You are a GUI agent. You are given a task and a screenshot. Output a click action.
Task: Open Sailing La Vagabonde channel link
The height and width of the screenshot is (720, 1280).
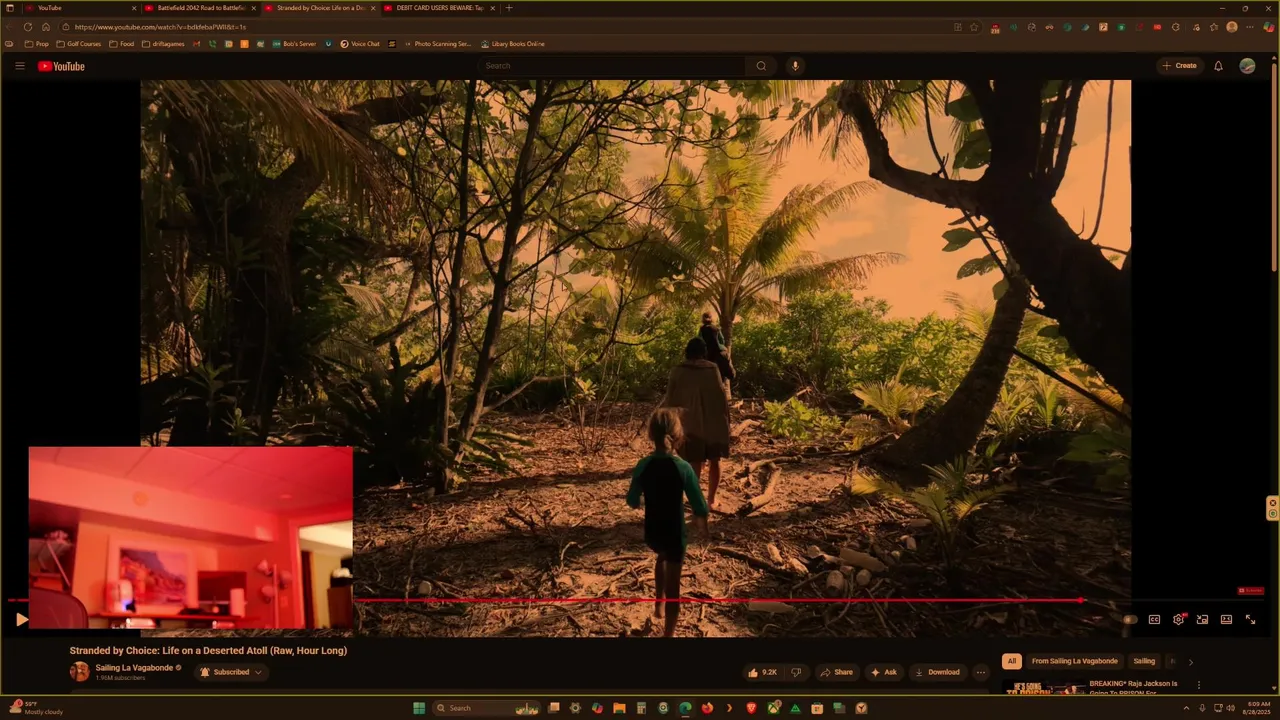(x=135, y=667)
